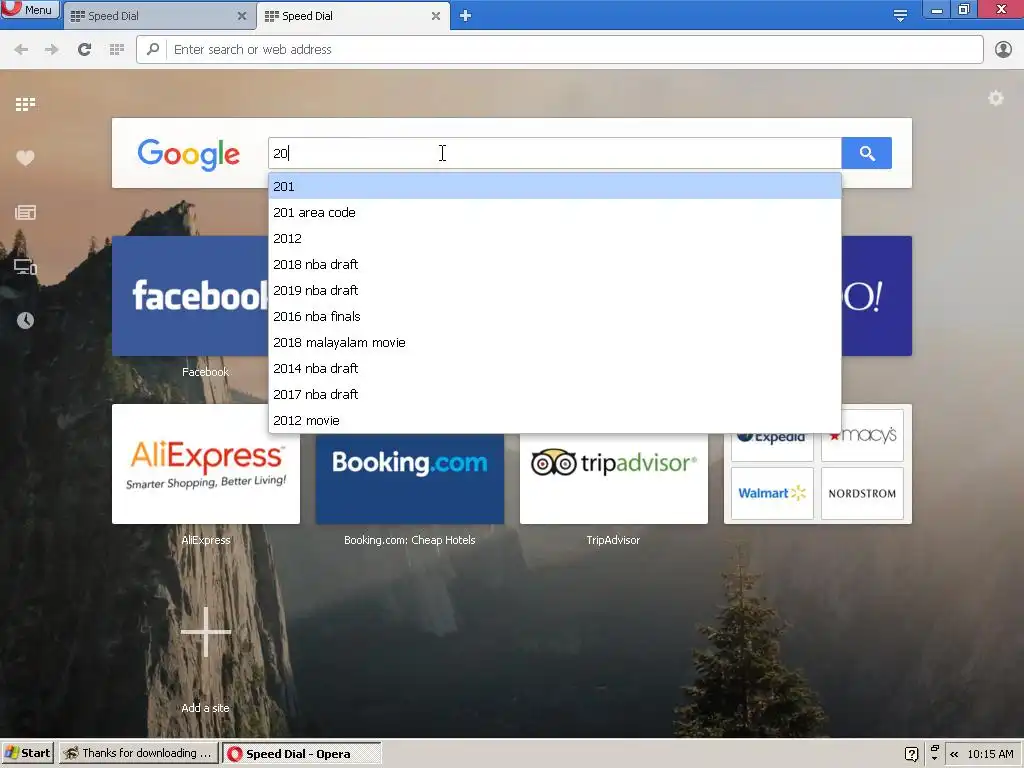Open the TripAdvisor speed dial tile
Viewport: 1024px width, 768px height.
pos(613,479)
